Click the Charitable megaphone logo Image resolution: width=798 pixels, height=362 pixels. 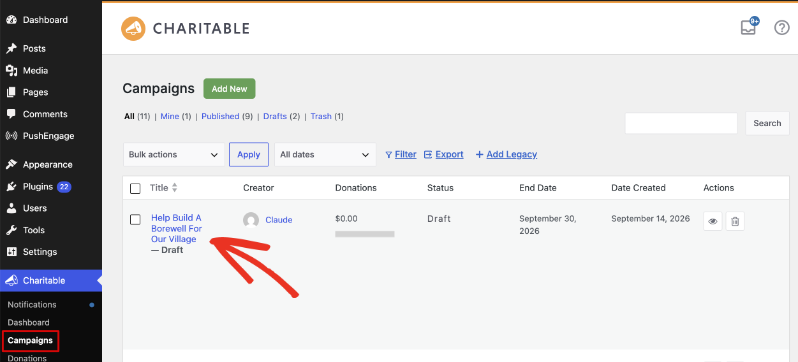coord(133,29)
